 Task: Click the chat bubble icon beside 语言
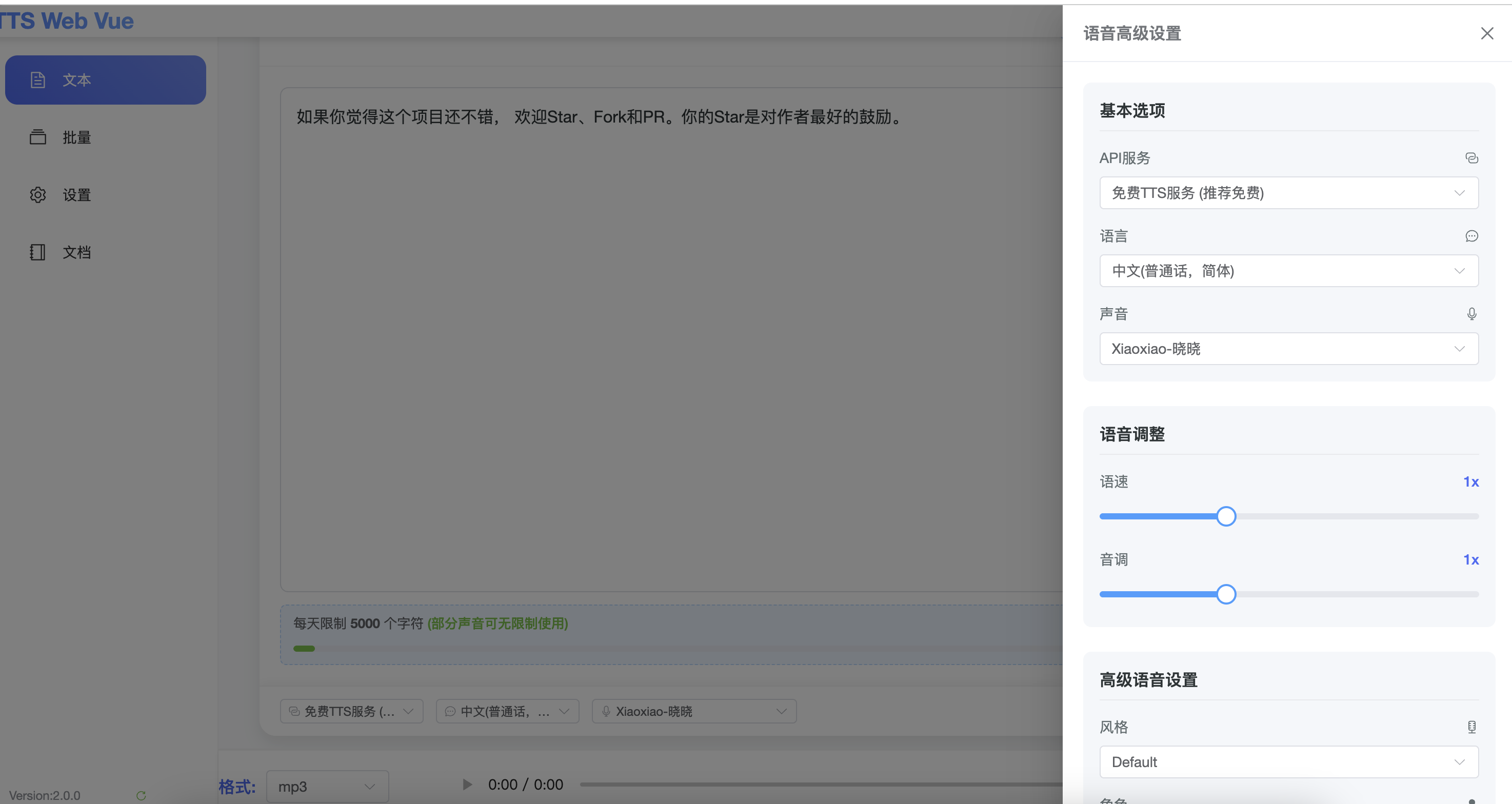[1471, 236]
